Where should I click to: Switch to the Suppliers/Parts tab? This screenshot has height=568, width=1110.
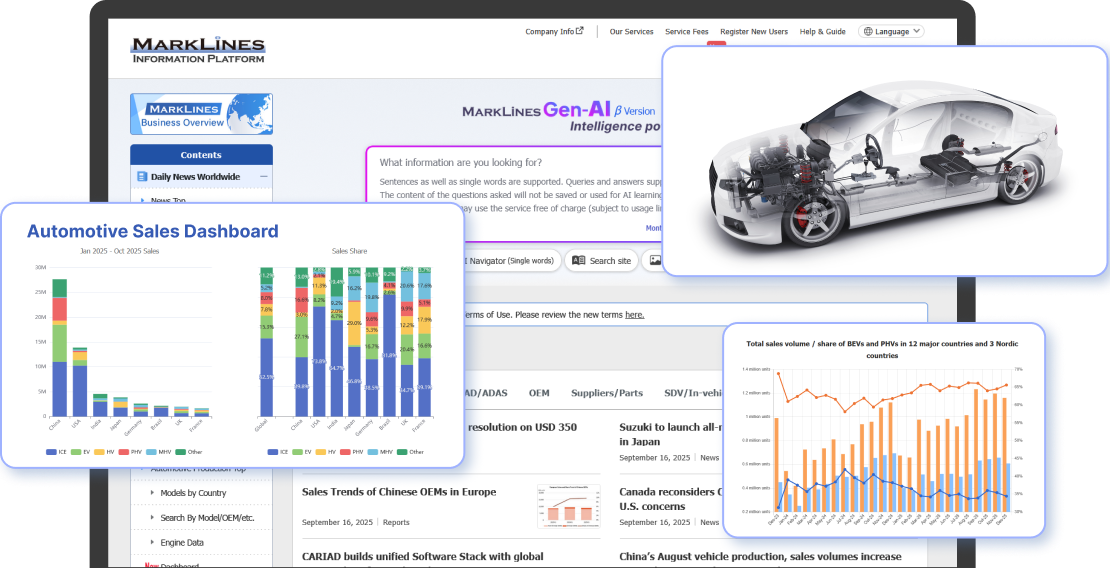(x=606, y=393)
